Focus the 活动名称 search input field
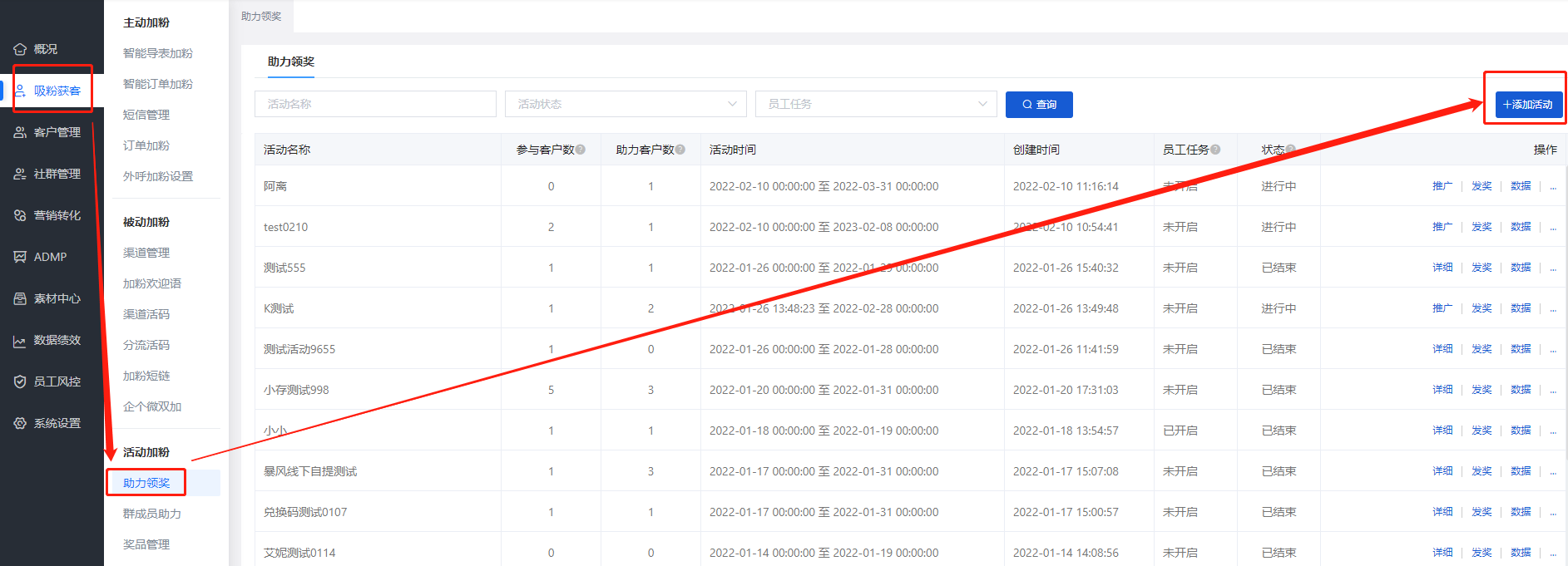Viewport: 1568px width, 566px height. coord(375,104)
